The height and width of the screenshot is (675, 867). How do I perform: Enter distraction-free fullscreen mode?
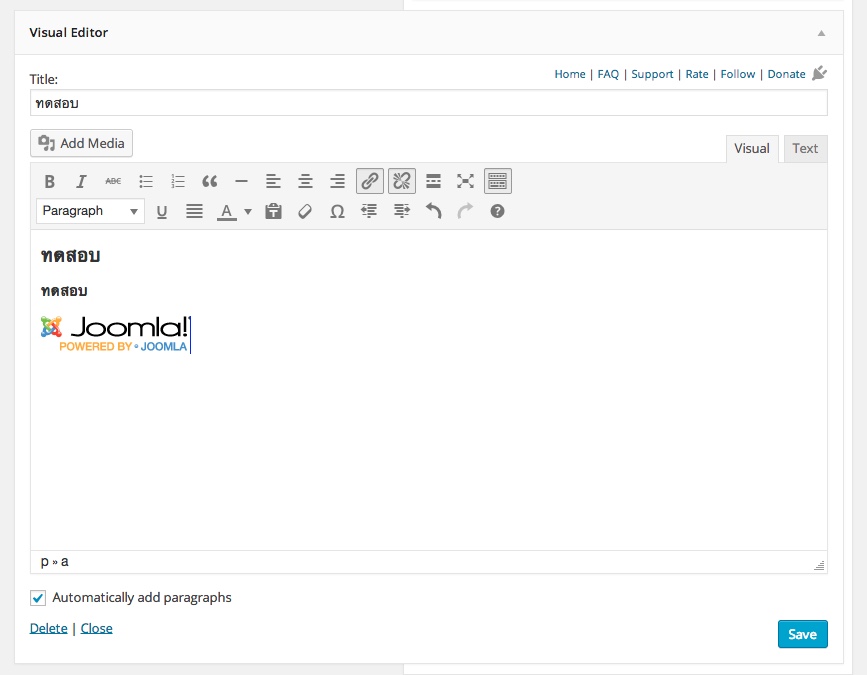(x=466, y=181)
